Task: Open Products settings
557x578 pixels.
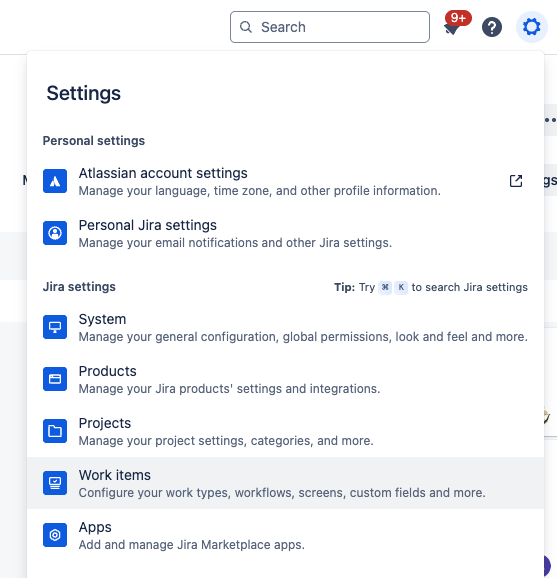Action: click(x=285, y=379)
